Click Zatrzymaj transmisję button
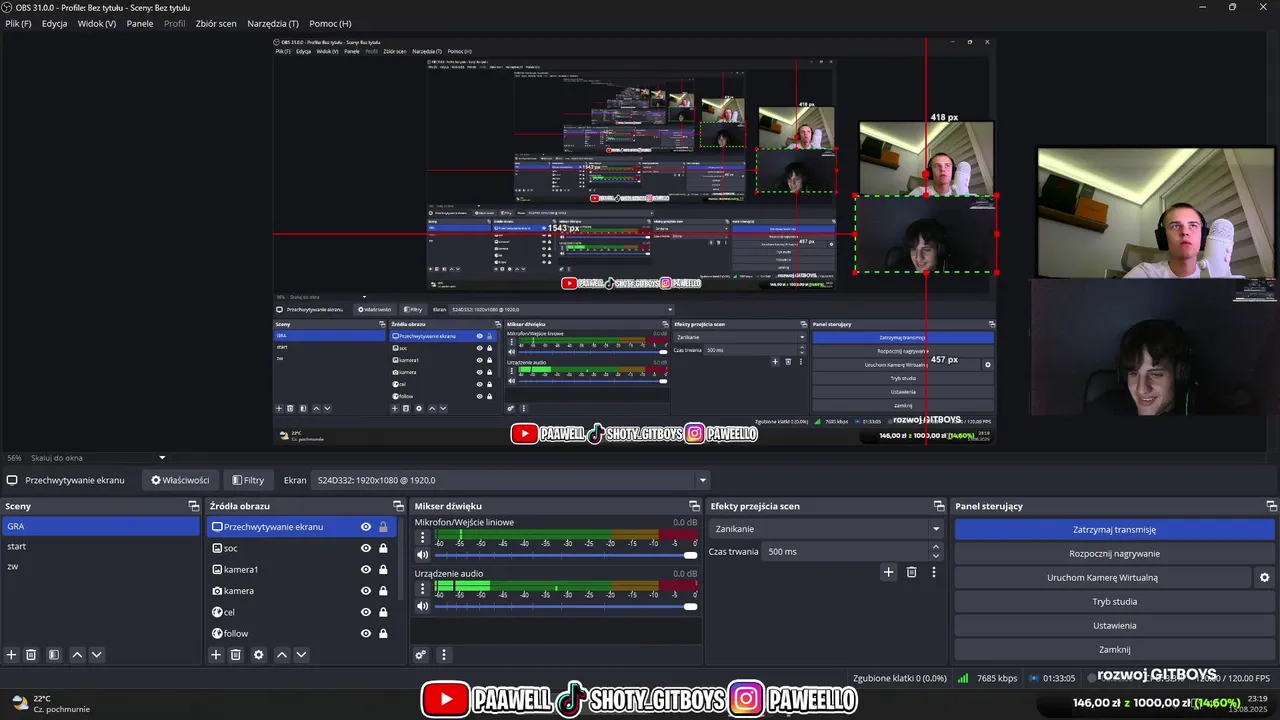Screen dimensions: 1280x720 1114,530
